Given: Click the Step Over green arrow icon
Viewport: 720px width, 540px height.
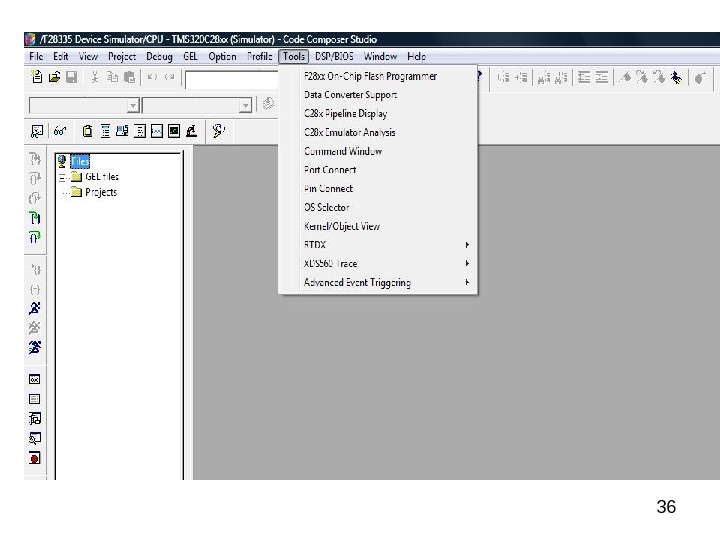Looking at the screenshot, I should coord(35,218).
